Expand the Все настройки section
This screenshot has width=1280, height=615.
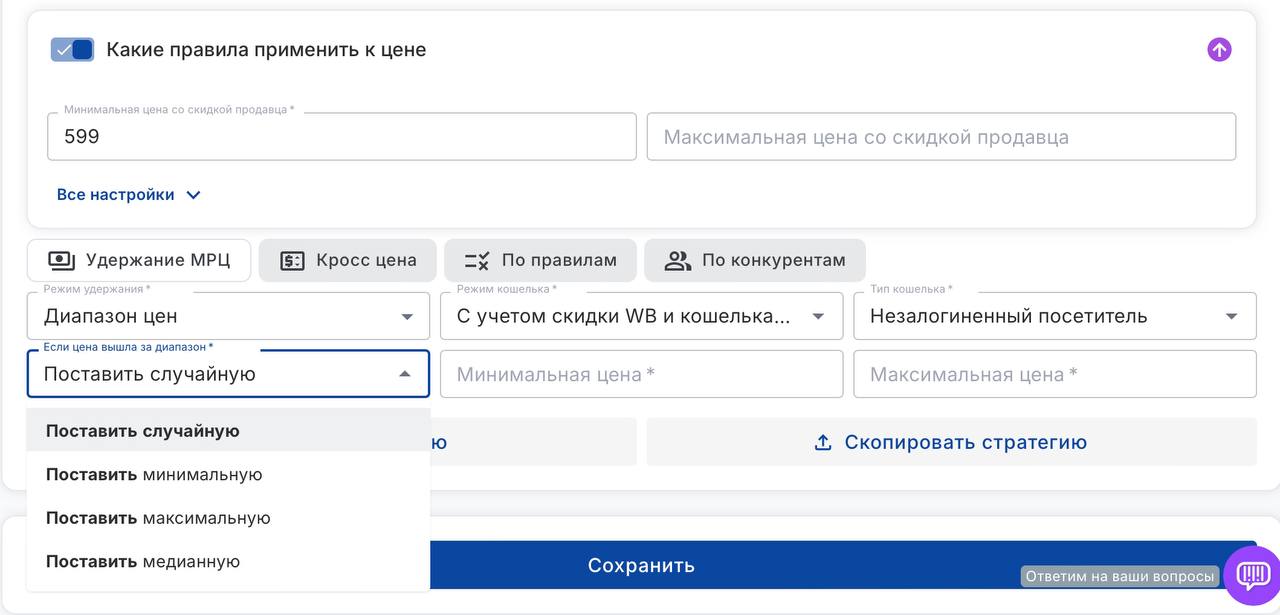pos(129,195)
